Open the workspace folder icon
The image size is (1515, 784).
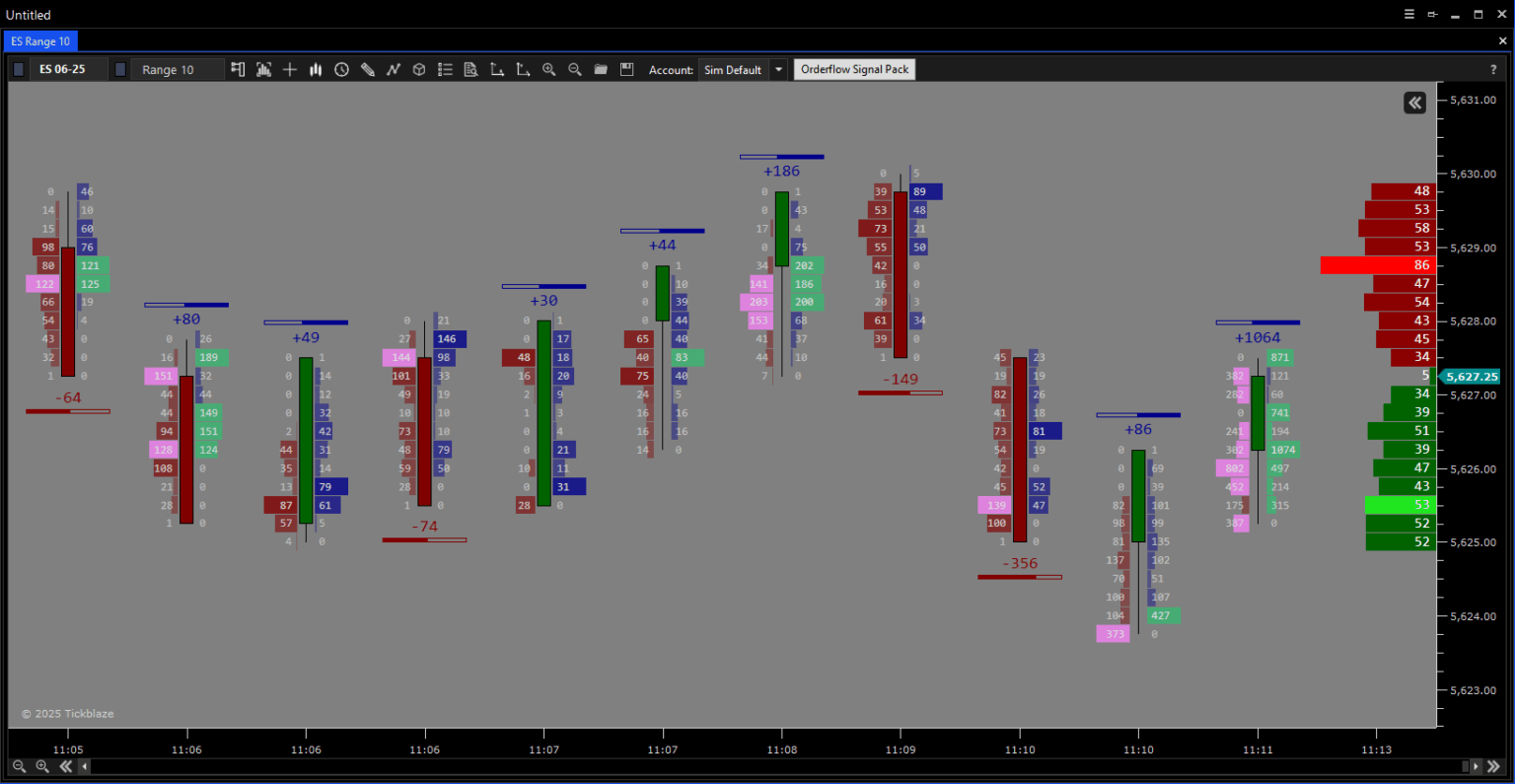click(601, 69)
